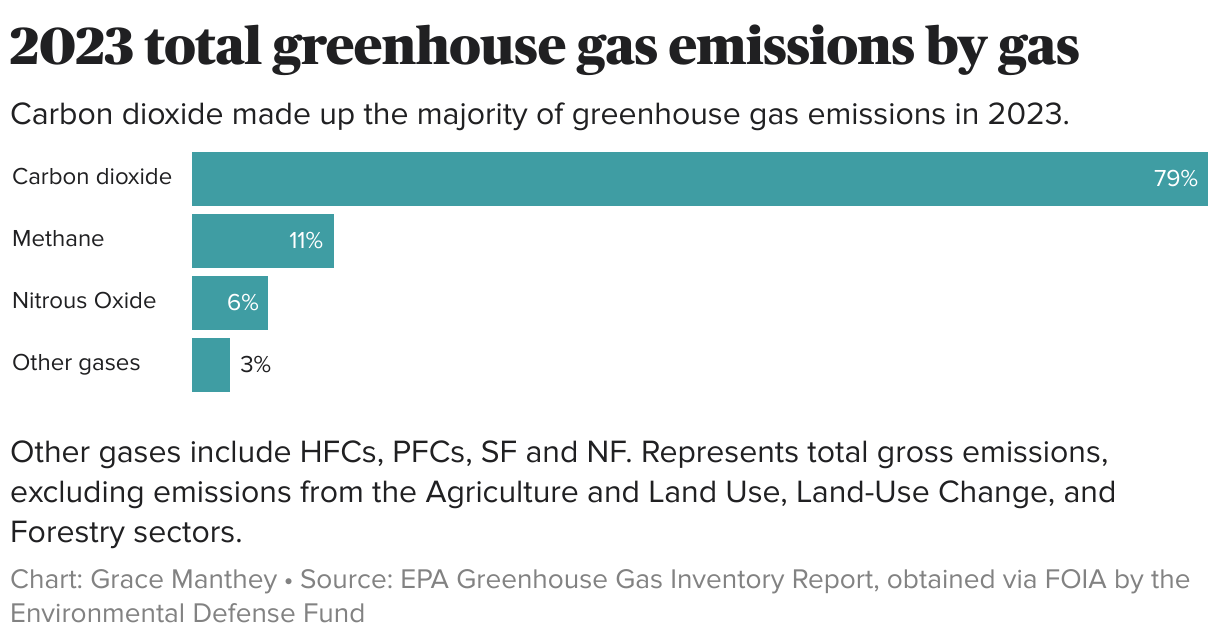Screen dimensions: 1220x640
Task: Click the Carbon dioxide category label
Action: coord(92,177)
